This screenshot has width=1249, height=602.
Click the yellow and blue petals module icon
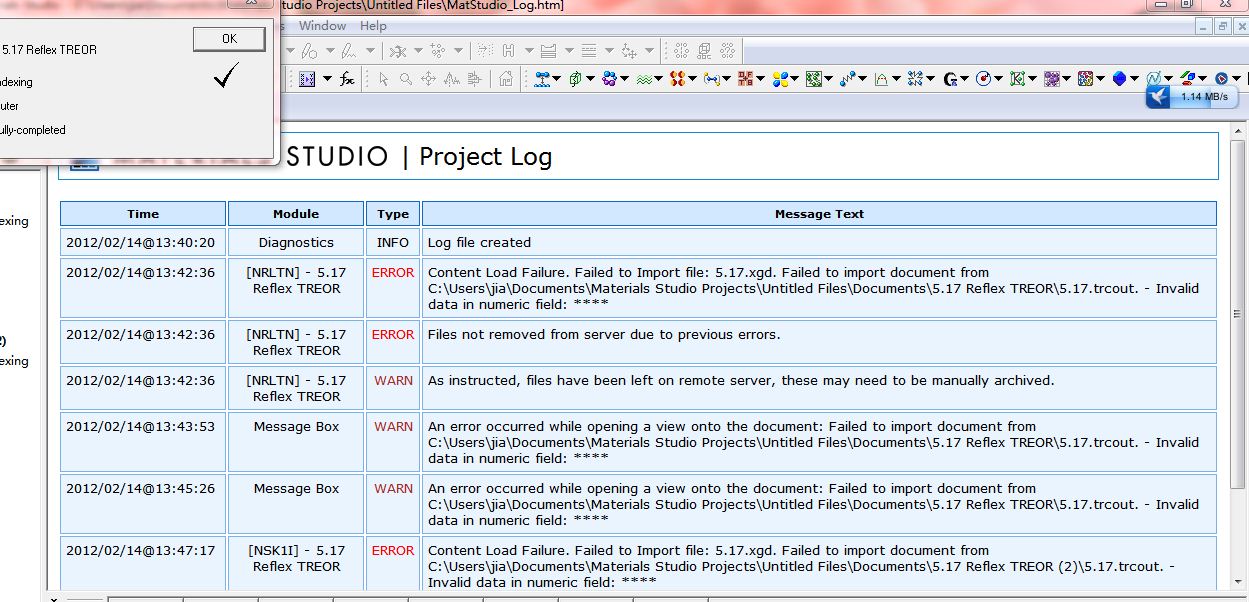point(780,79)
